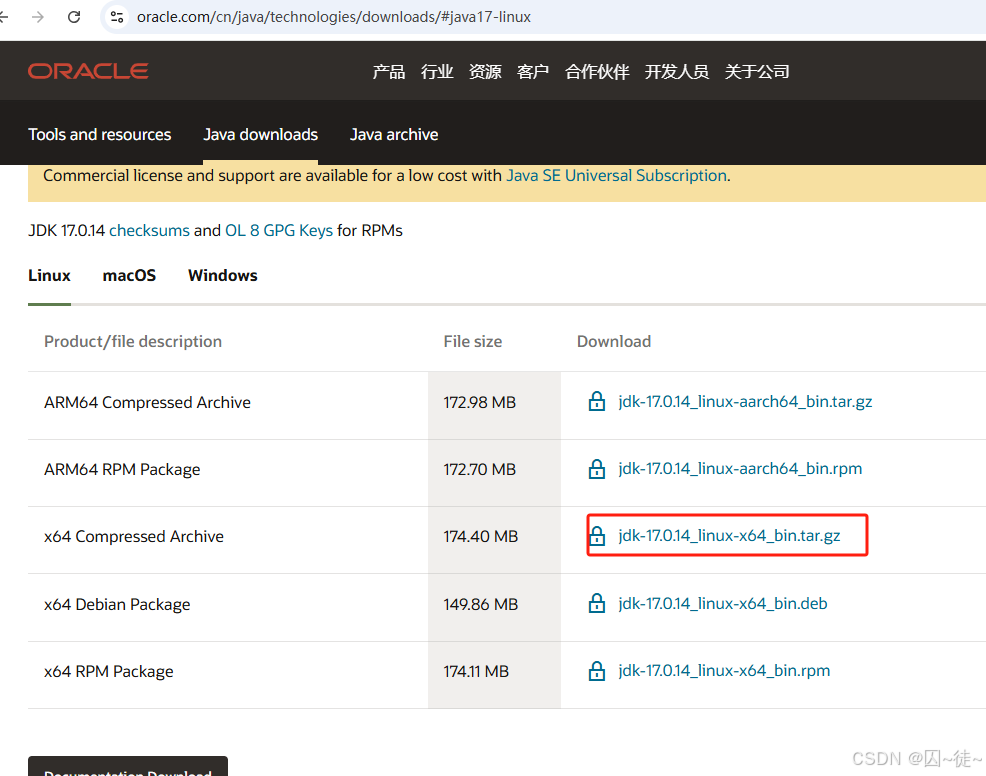Click the Download column header
Viewport: 986px width, 776px height.
(614, 341)
